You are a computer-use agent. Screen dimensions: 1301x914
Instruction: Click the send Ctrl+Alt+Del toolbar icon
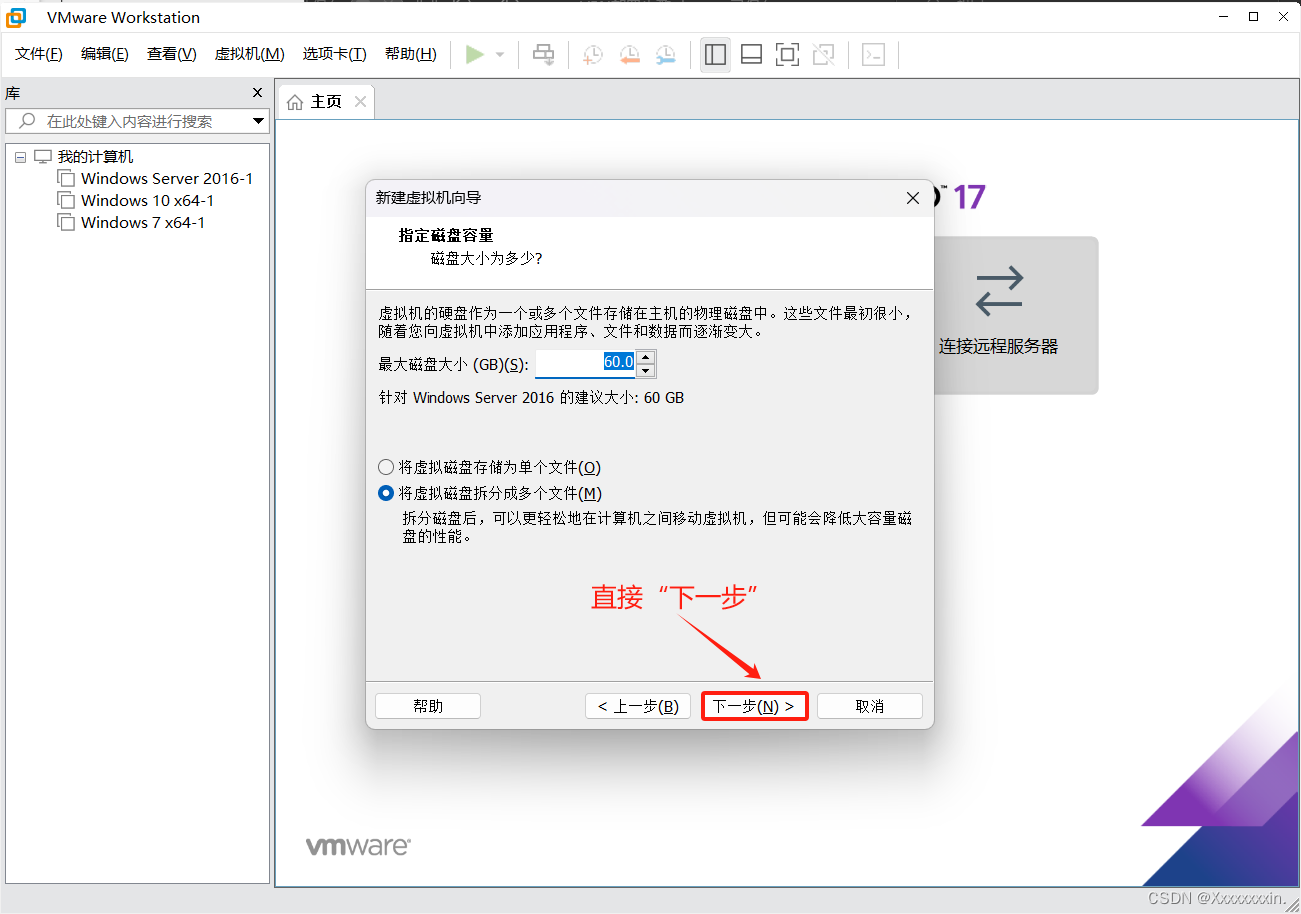[x=544, y=55]
